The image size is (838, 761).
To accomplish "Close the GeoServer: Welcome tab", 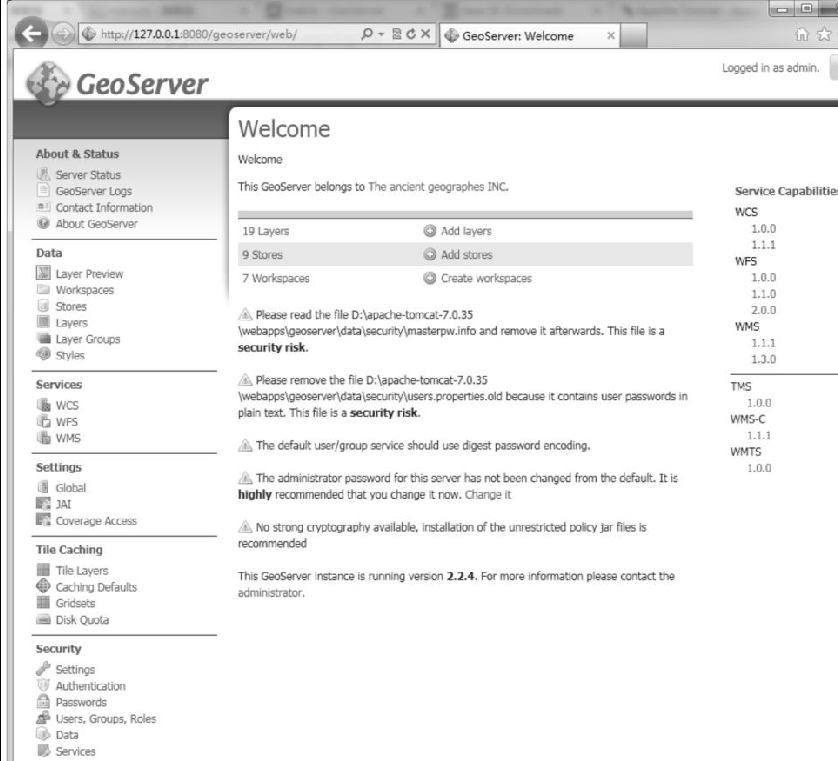I will point(611,36).
